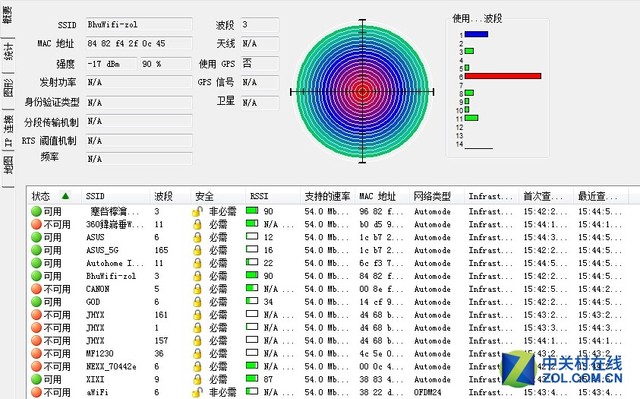The height and width of the screenshot is (399, 640).
Task: Click blue channel 1 usage bar
Action: [476, 34]
